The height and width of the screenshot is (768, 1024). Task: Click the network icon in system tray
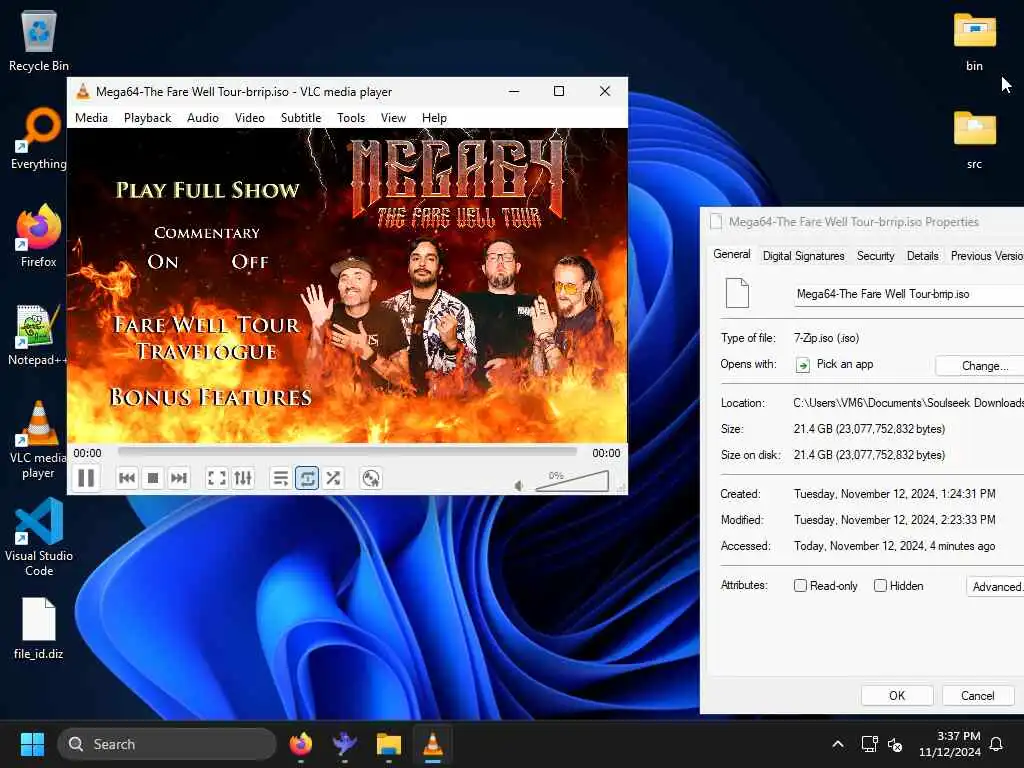pyautogui.click(x=869, y=744)
